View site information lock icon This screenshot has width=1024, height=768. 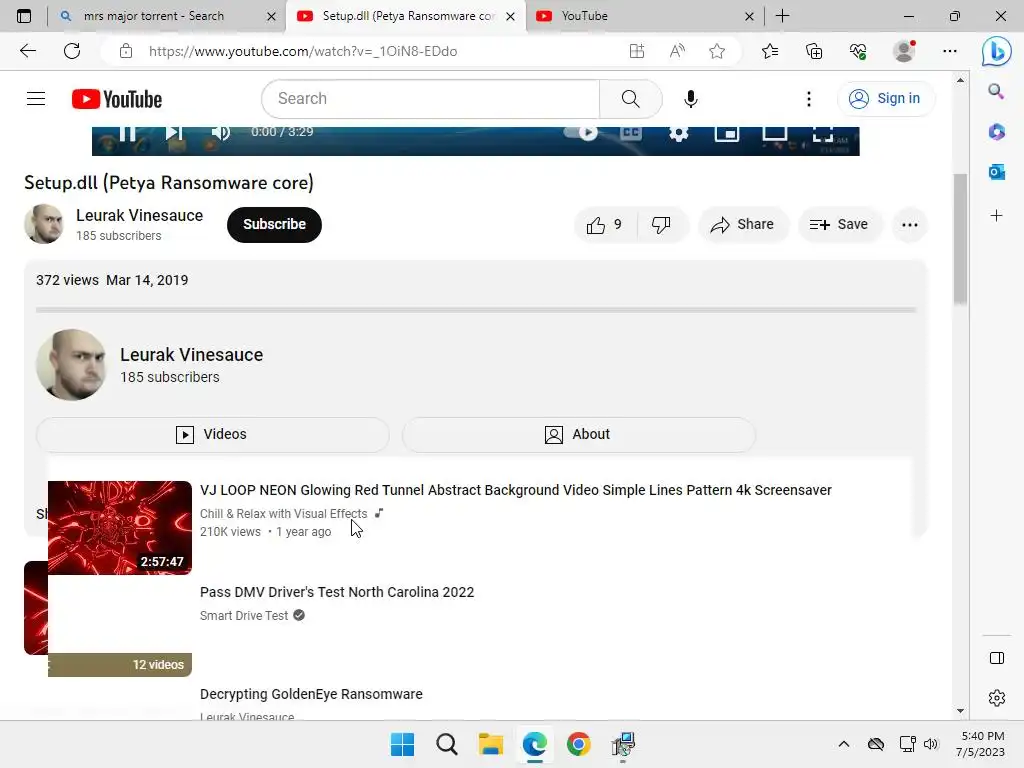click(126, 51)
